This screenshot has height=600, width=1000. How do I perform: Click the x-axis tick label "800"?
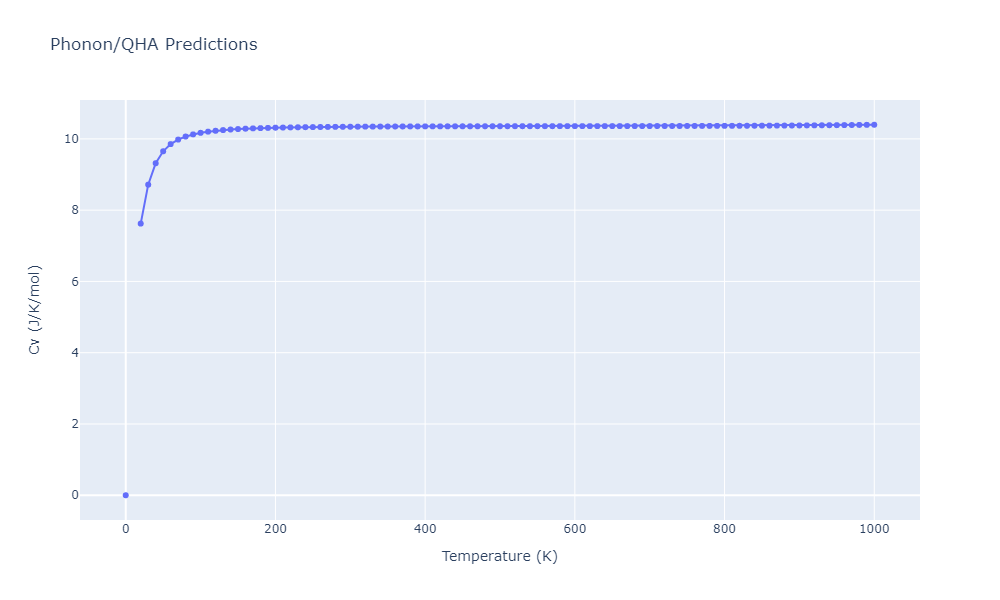tap(724, 530)
